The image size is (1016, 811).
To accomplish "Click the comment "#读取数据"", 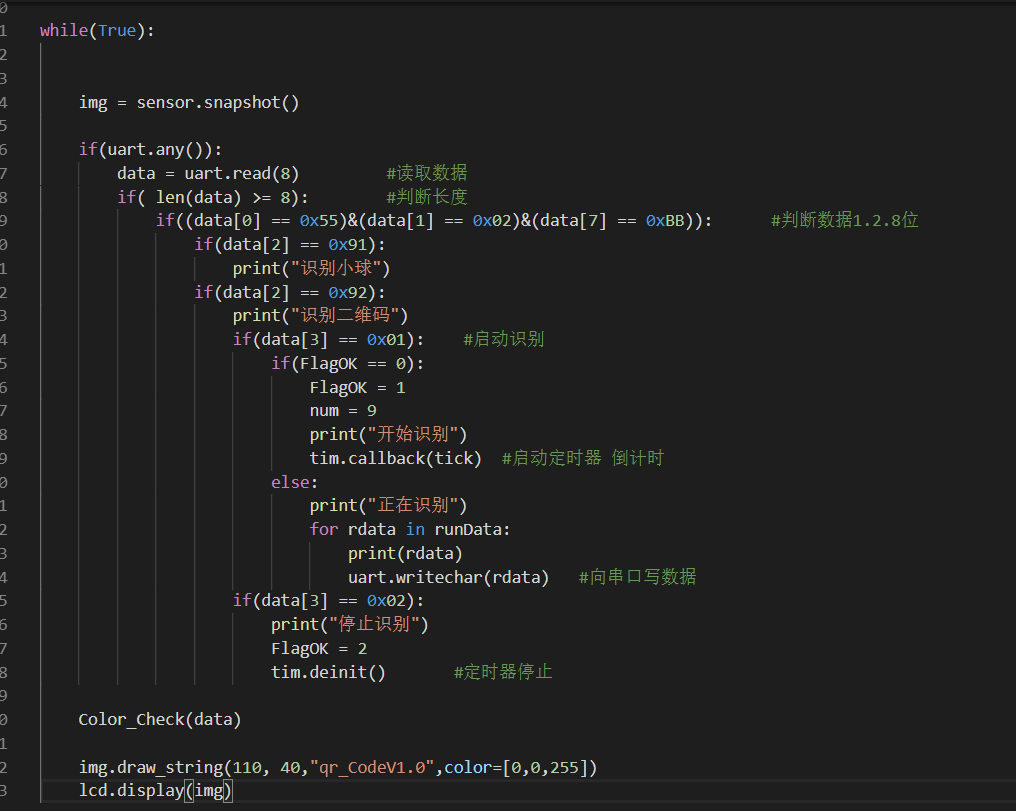I will click(426, 173).
